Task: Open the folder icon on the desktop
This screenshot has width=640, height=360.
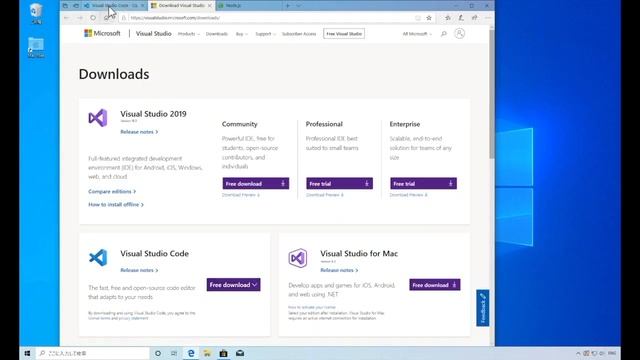Action: click(36, 47)
